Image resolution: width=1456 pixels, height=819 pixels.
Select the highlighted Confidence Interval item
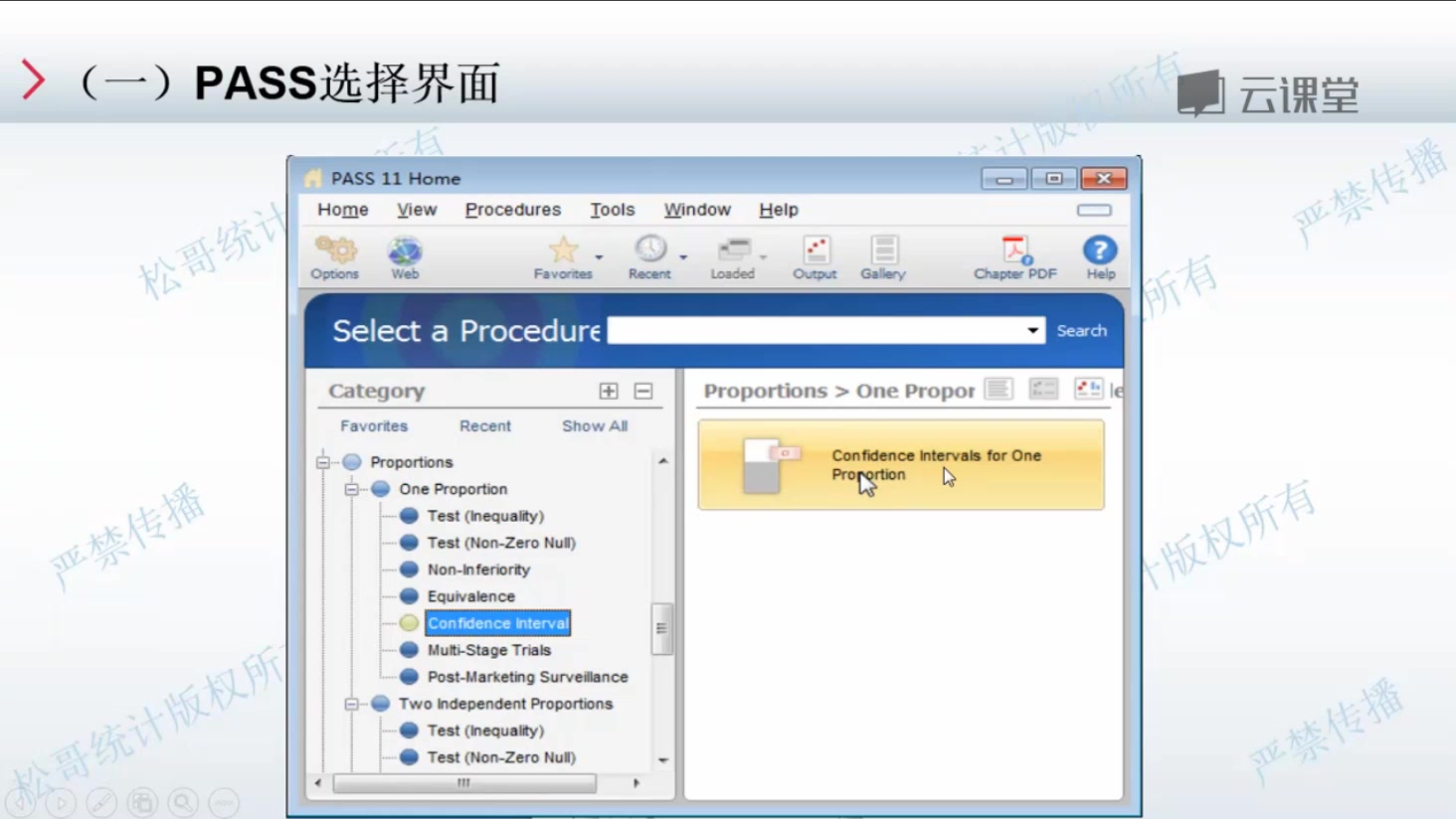pos(498,623)
